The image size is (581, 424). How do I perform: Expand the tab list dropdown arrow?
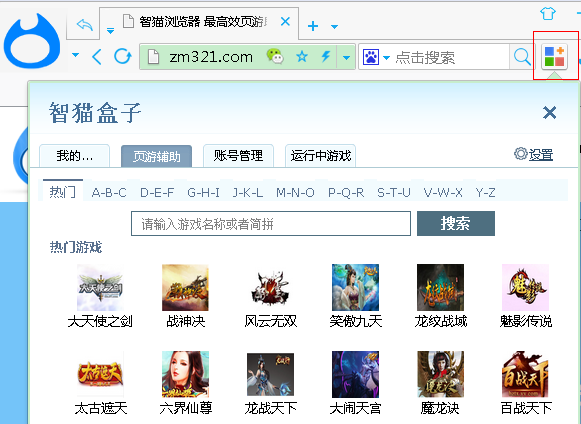click(x=334, y=27)
